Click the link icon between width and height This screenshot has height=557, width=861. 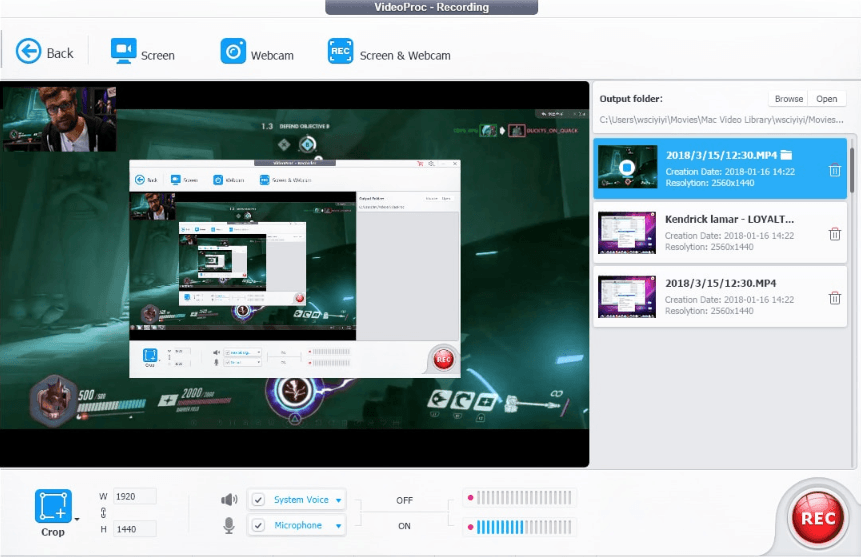[105, 513]
